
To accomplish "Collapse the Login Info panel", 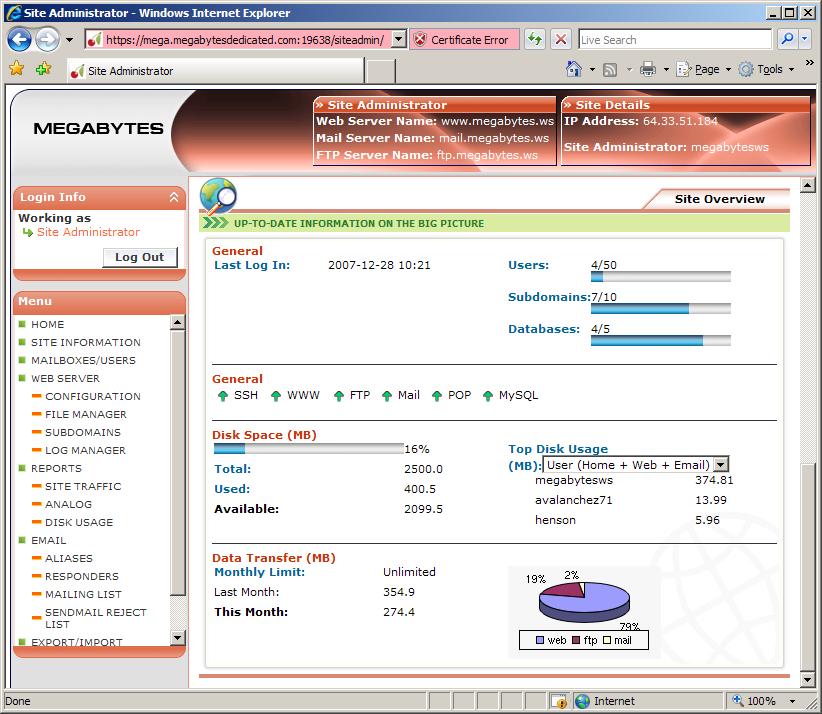I will coord(174,198).
